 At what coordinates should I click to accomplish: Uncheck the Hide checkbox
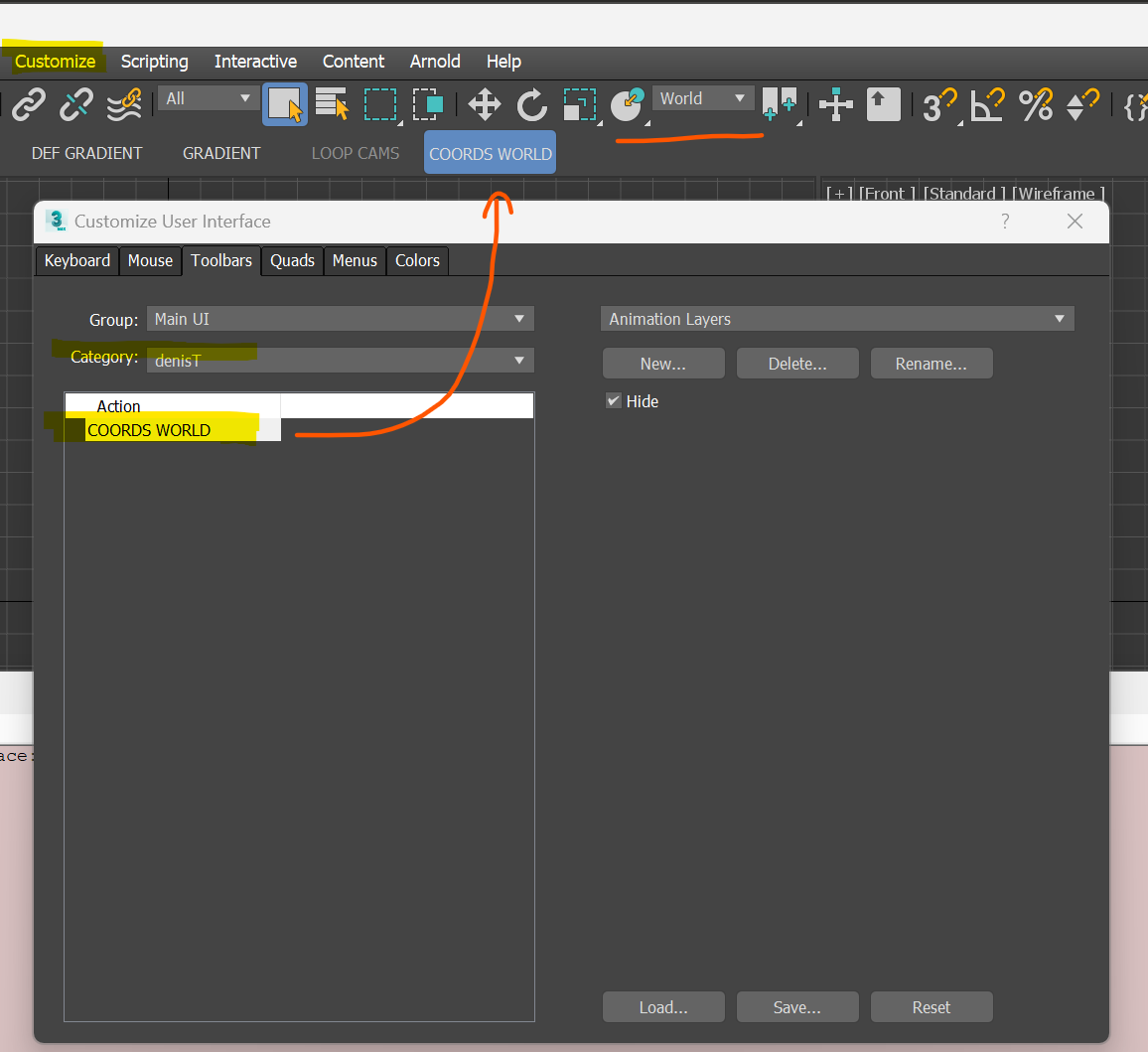(x=613, y=401)
